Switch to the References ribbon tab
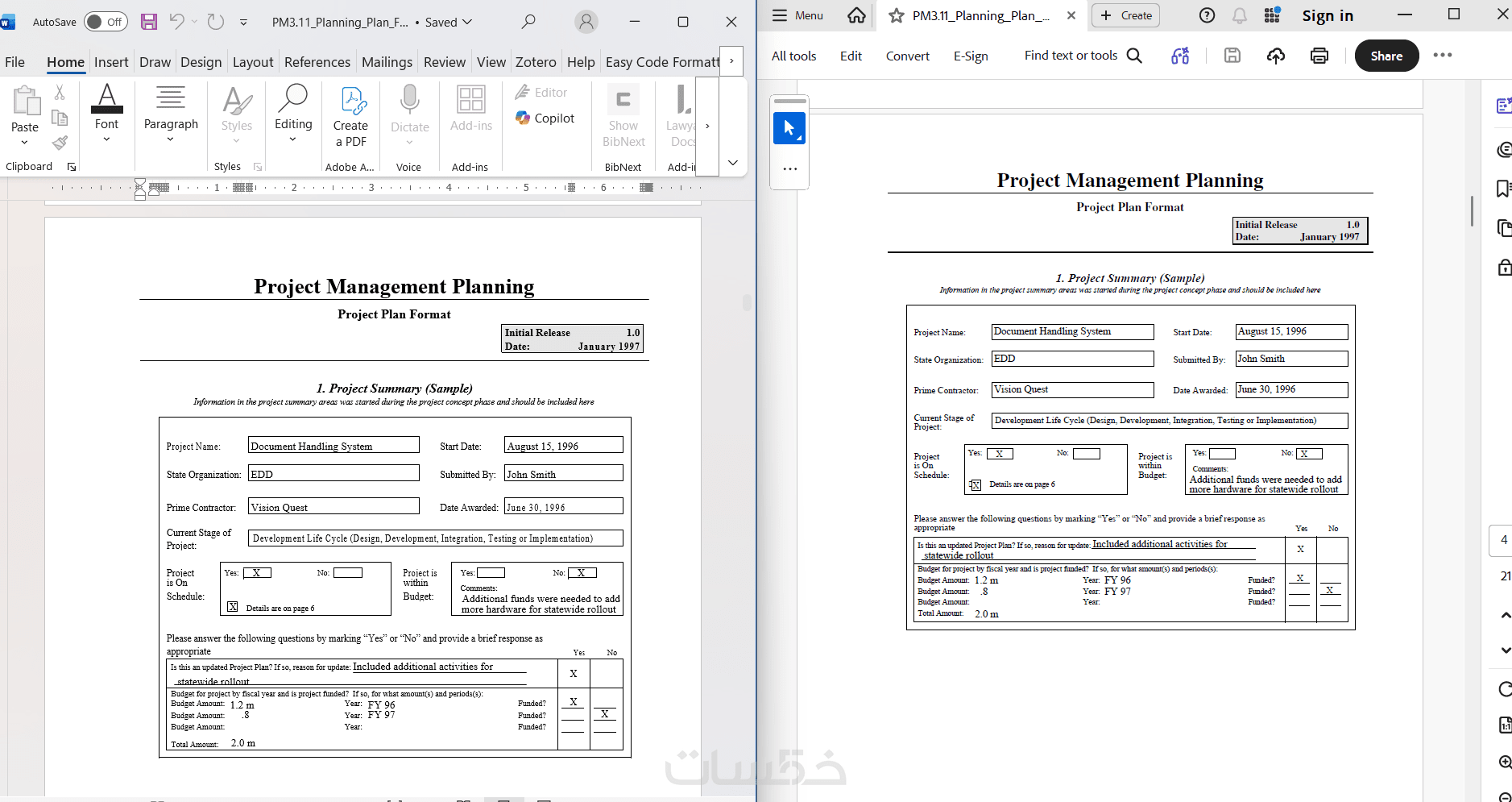Image resolution: width=1512 pixels, height=802 pixels. (x=317, y=62)
